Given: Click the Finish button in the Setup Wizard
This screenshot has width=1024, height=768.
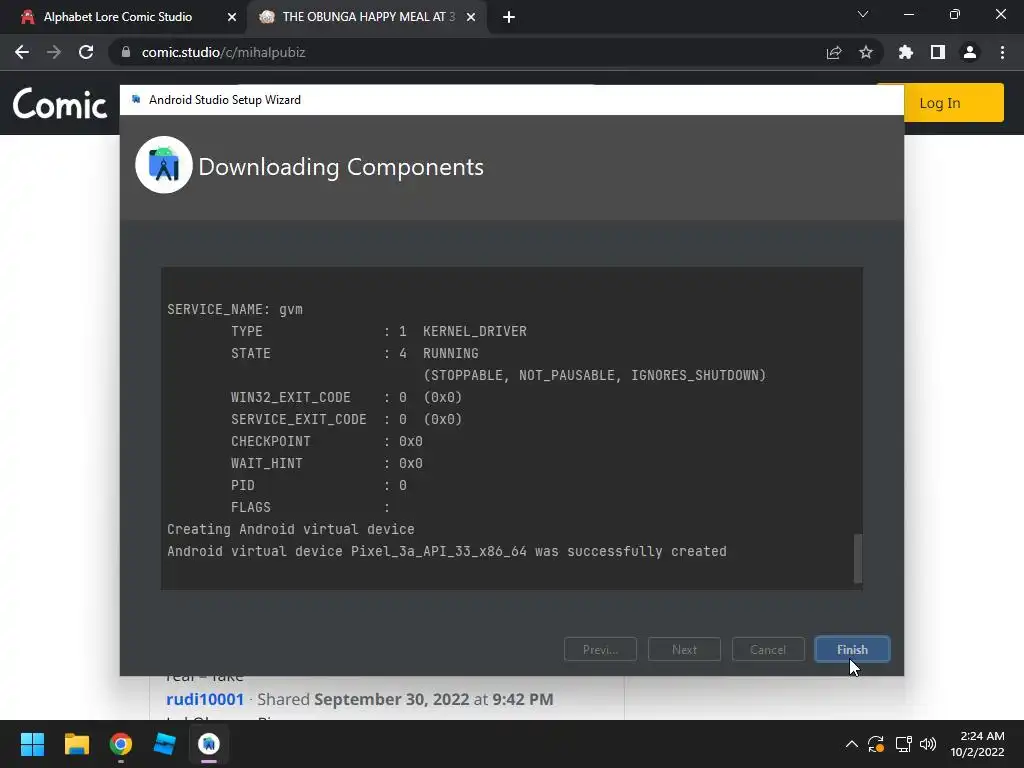Looking at the screenshot, I should coord(852,649).
